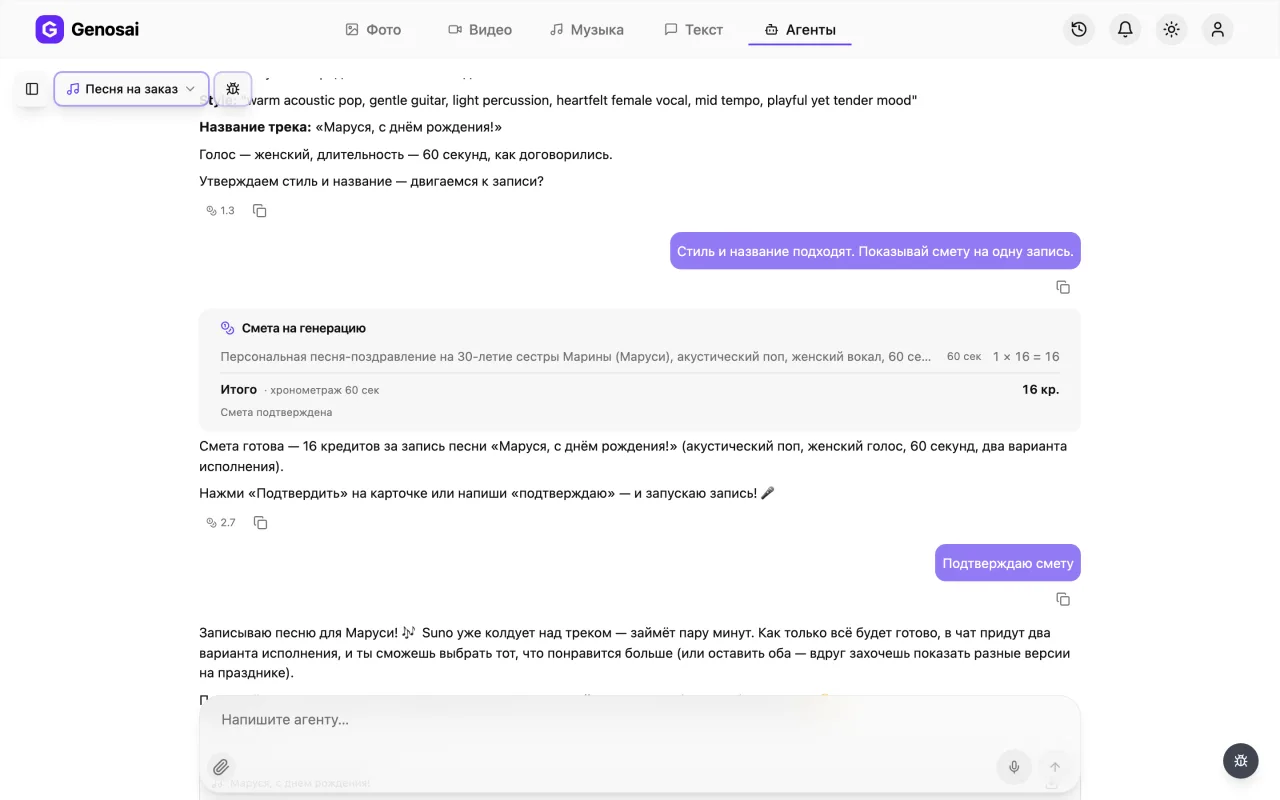Open generation history clock icon
Screen dimensions: 1280x800
coord(1079,30)
